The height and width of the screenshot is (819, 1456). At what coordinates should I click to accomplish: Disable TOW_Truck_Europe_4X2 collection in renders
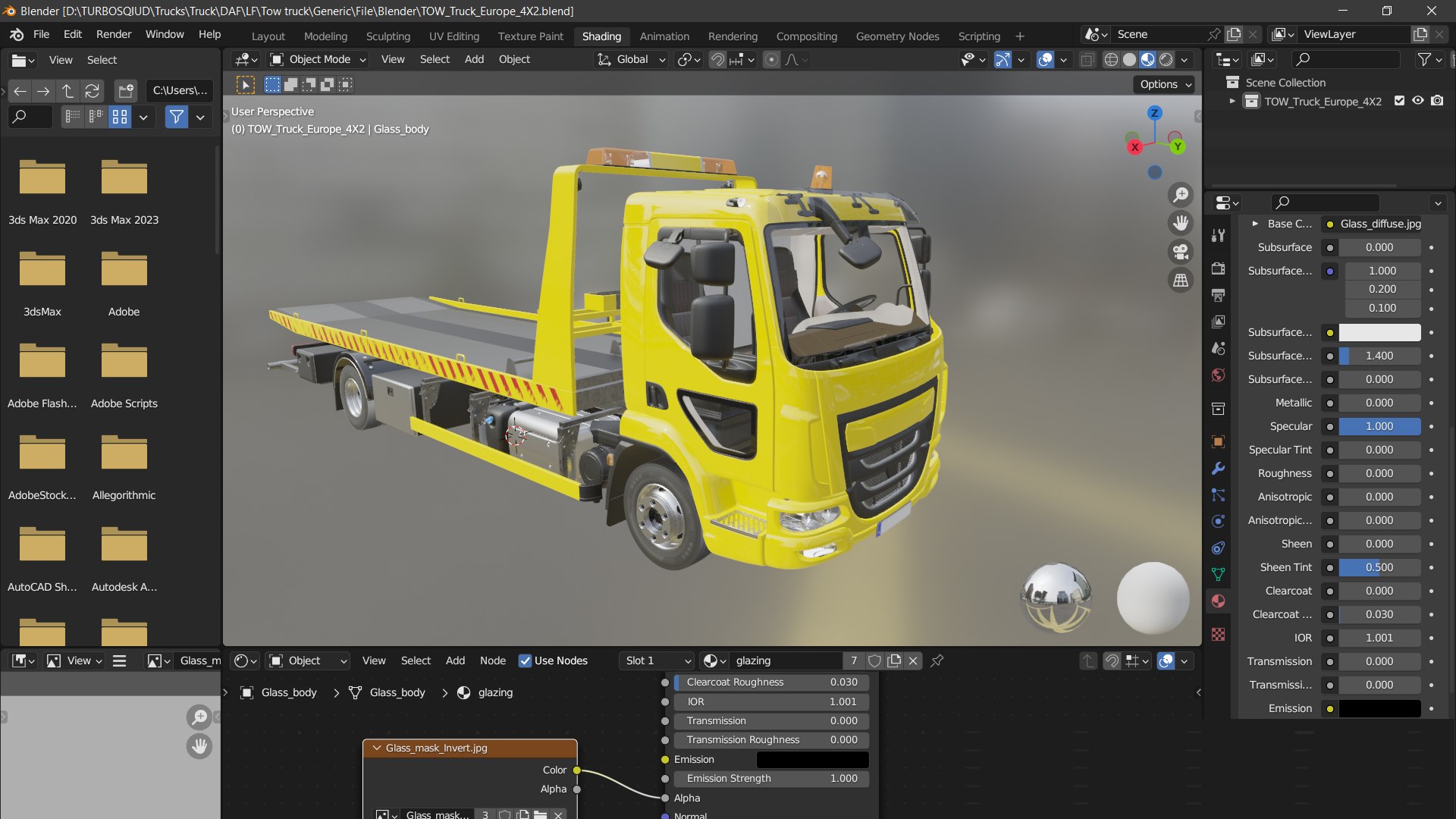pyautogui.click(x=1437, y=101)
